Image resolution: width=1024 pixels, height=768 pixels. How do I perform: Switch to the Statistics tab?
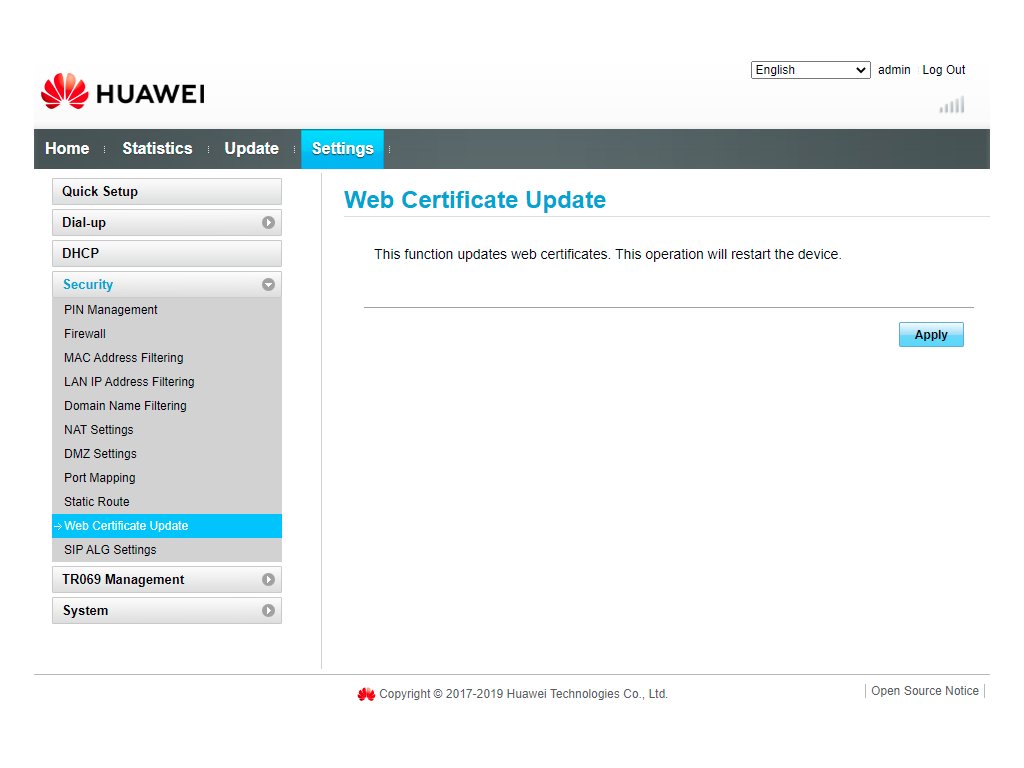(157, 149)
